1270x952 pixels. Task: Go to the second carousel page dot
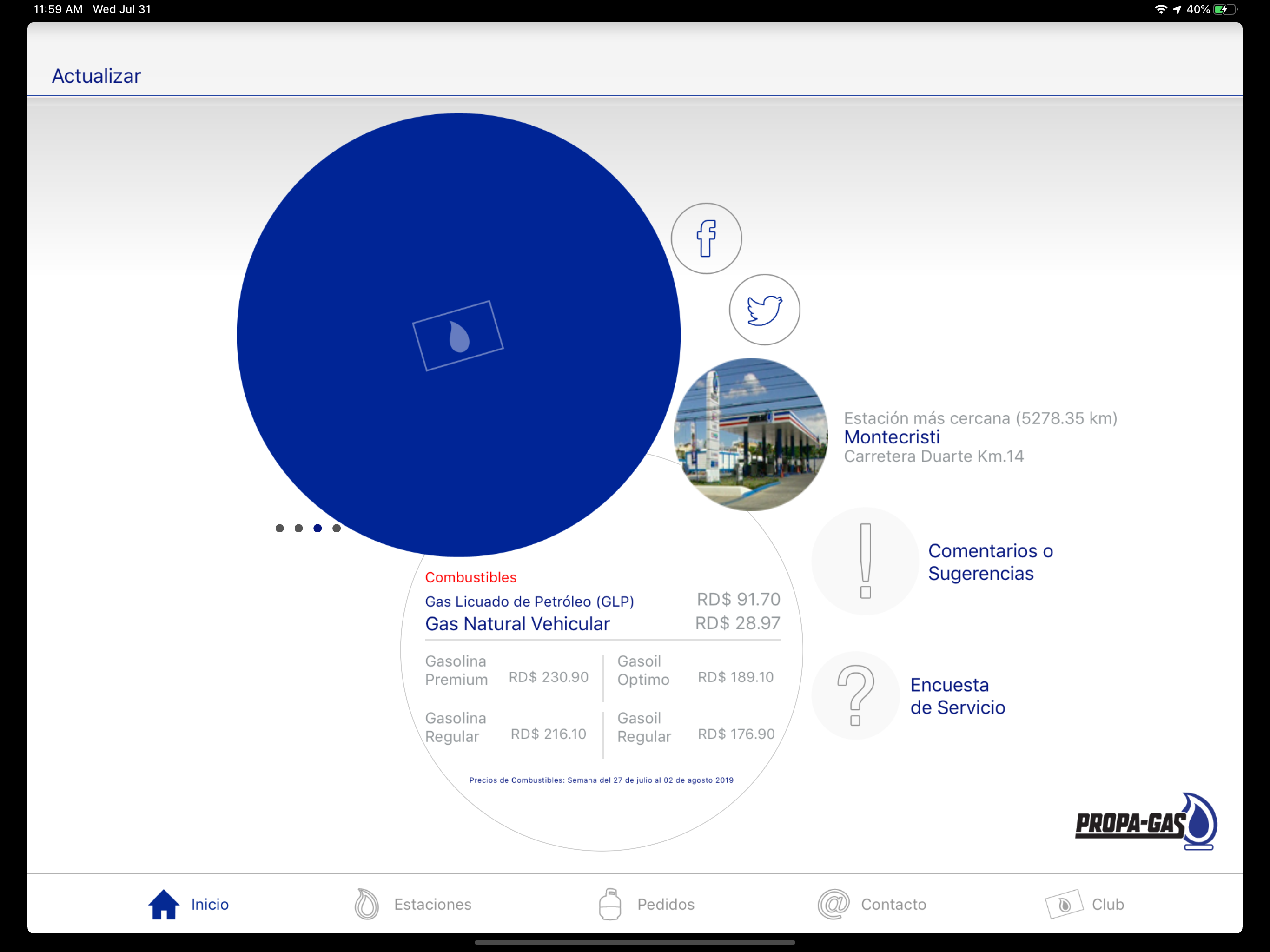[298, 528]
